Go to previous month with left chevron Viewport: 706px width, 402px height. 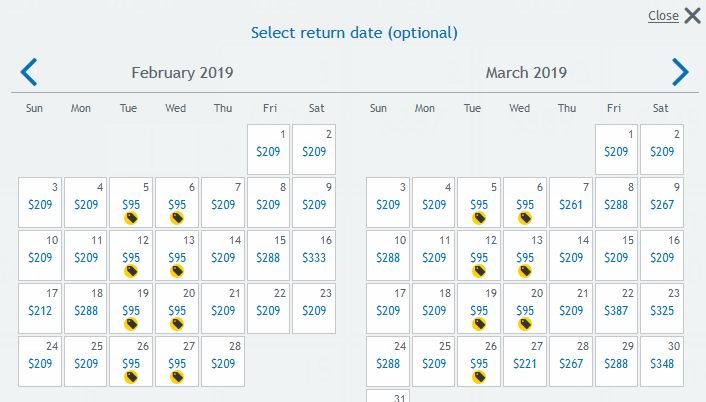[29, 72]
